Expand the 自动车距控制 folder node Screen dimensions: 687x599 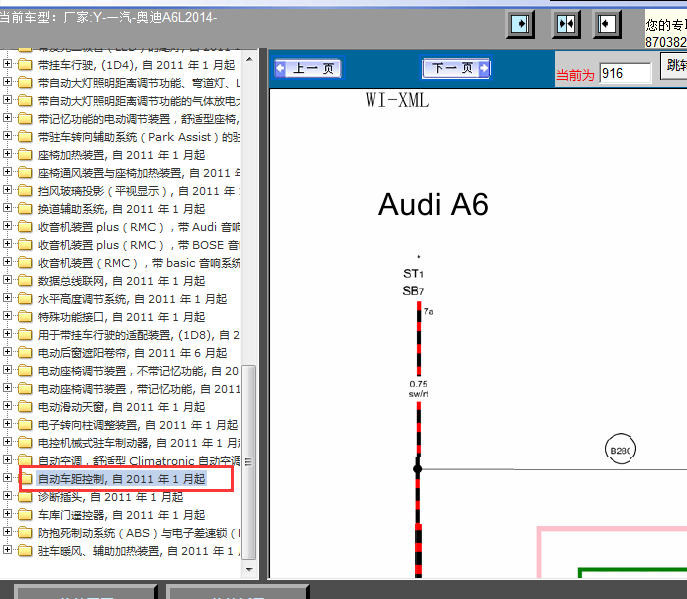coord(7,478)
